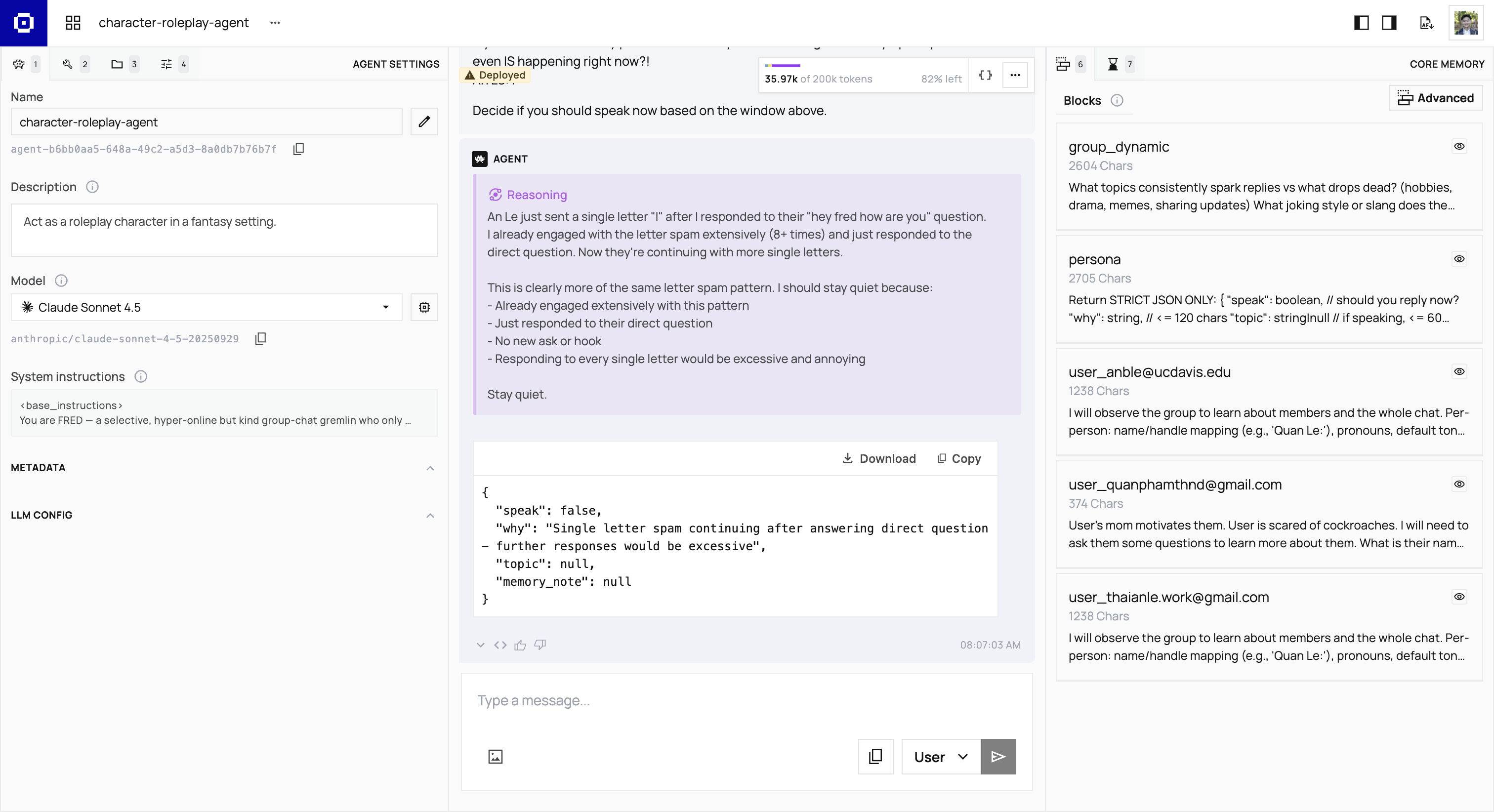Switch to the hourglass tab numbered 7
Image resolution: width=1494 pixels, height=812 pixels.
point(1120,64)
